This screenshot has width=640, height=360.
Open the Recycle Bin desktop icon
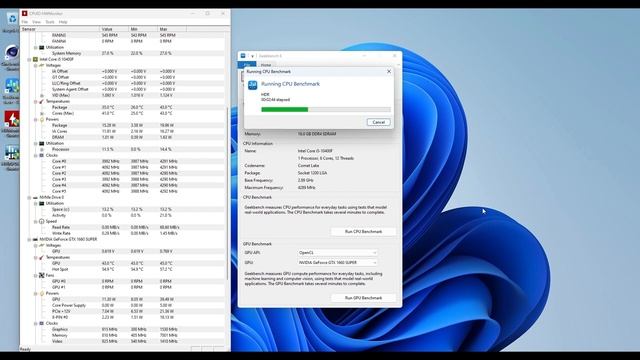(11, 18)
